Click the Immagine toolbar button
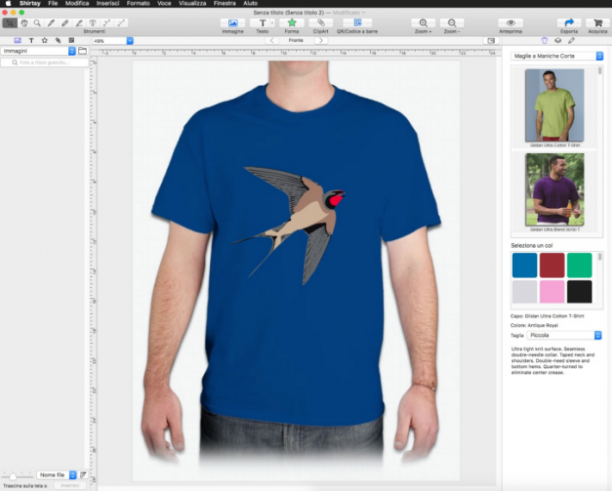This screenshot has width=612, height=491. point(233,26)
